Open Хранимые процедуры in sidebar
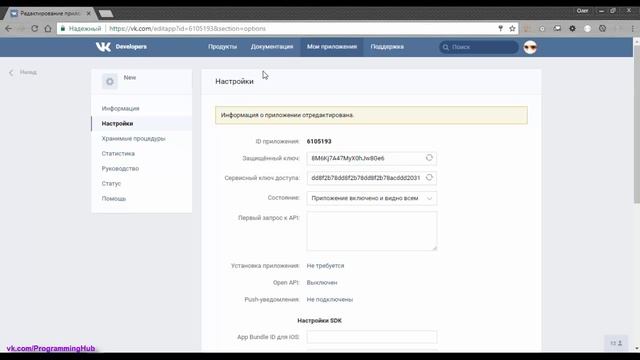This screenshot has width=640, height=360. pos(142,139)
